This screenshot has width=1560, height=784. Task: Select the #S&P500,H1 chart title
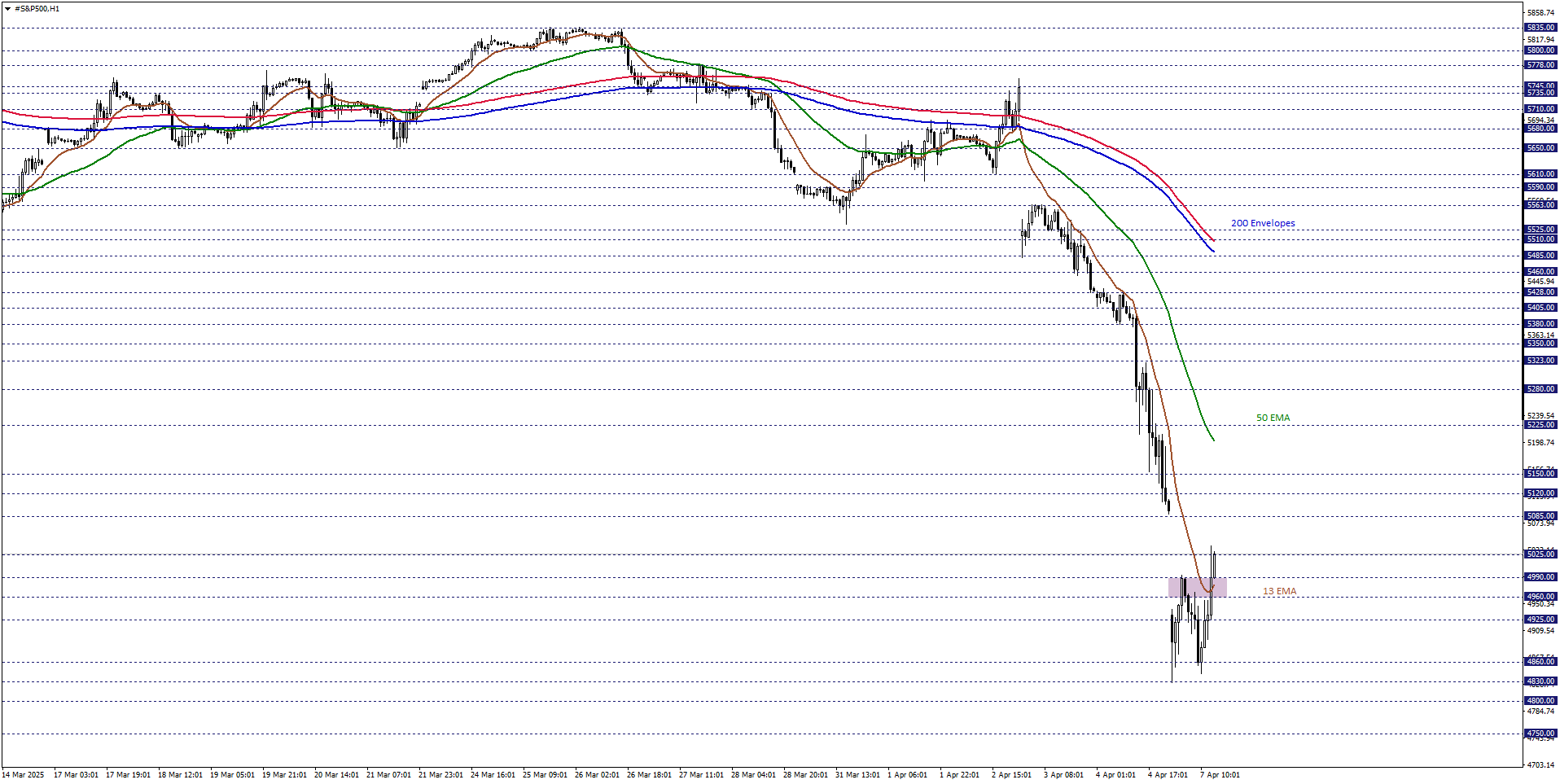tap(37, 9)
